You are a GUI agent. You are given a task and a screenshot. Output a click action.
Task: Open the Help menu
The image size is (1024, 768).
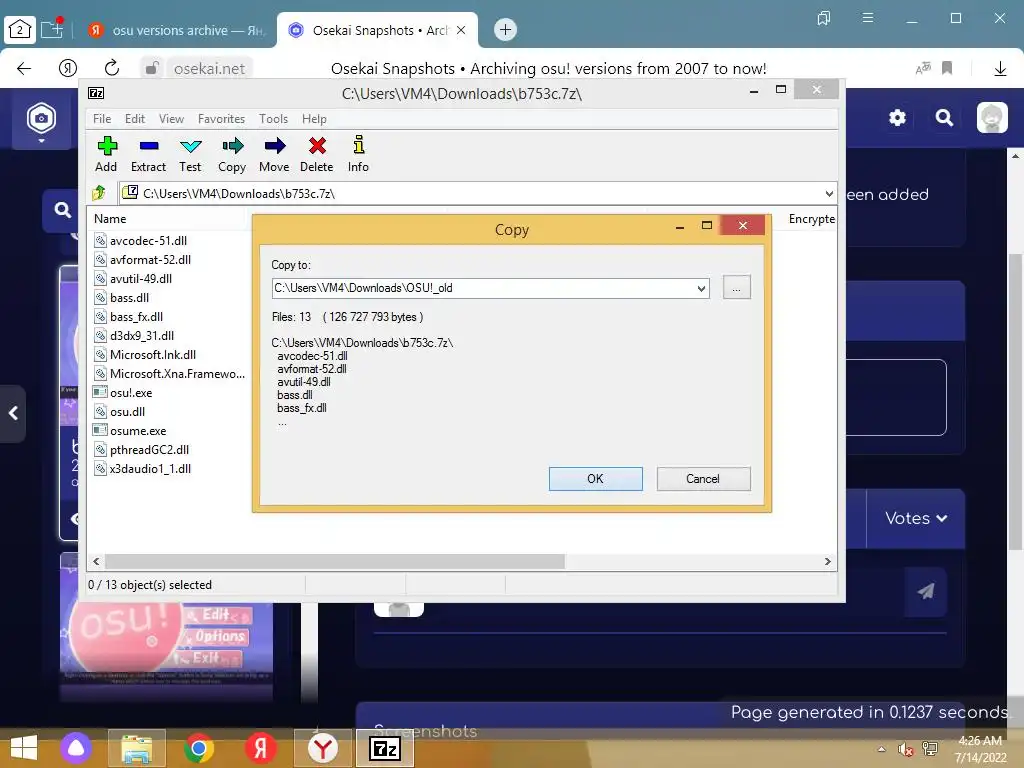point(314,119)
